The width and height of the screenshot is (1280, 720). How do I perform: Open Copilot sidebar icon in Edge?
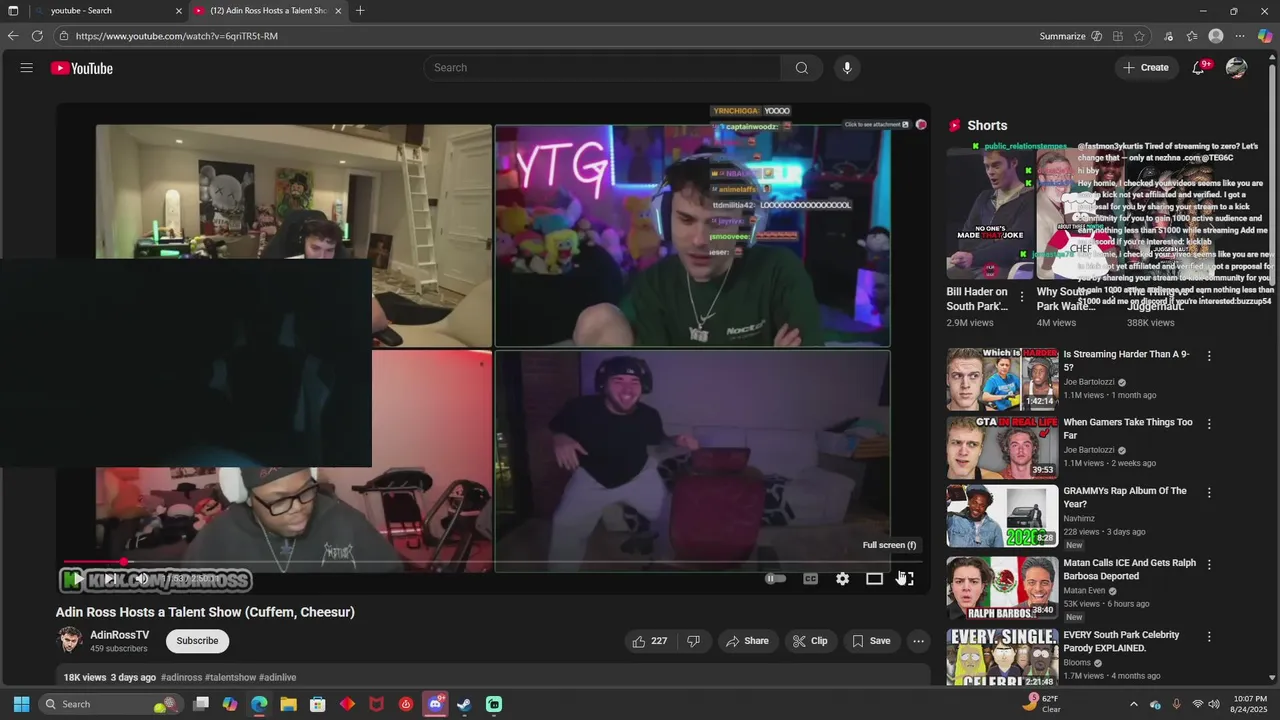(x=1265, y=36)
